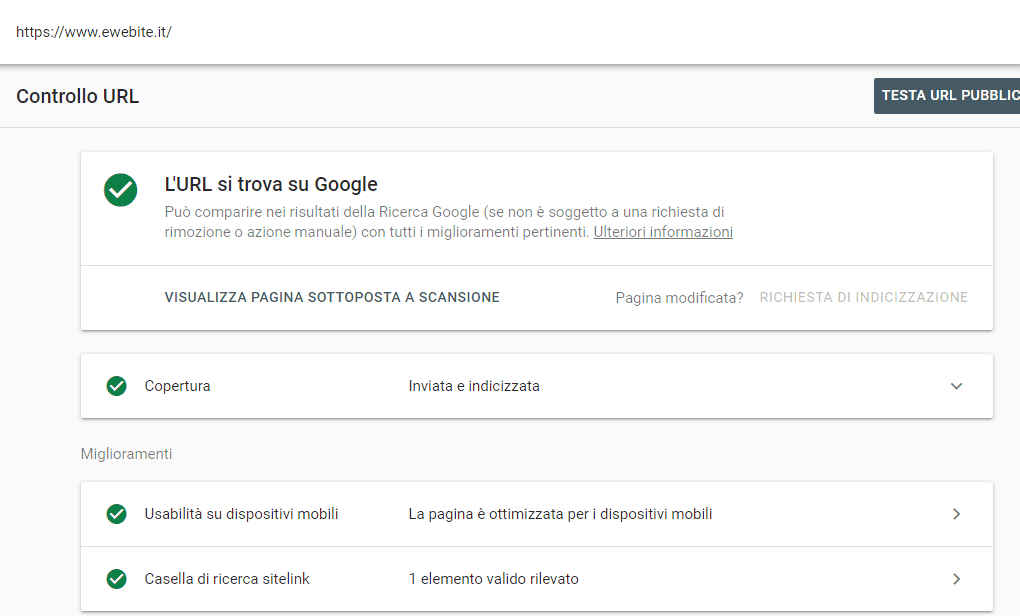Click VISUALIZZA PAGINA SOTTOPOSTA A SCANSIONE

coord(332,297)
